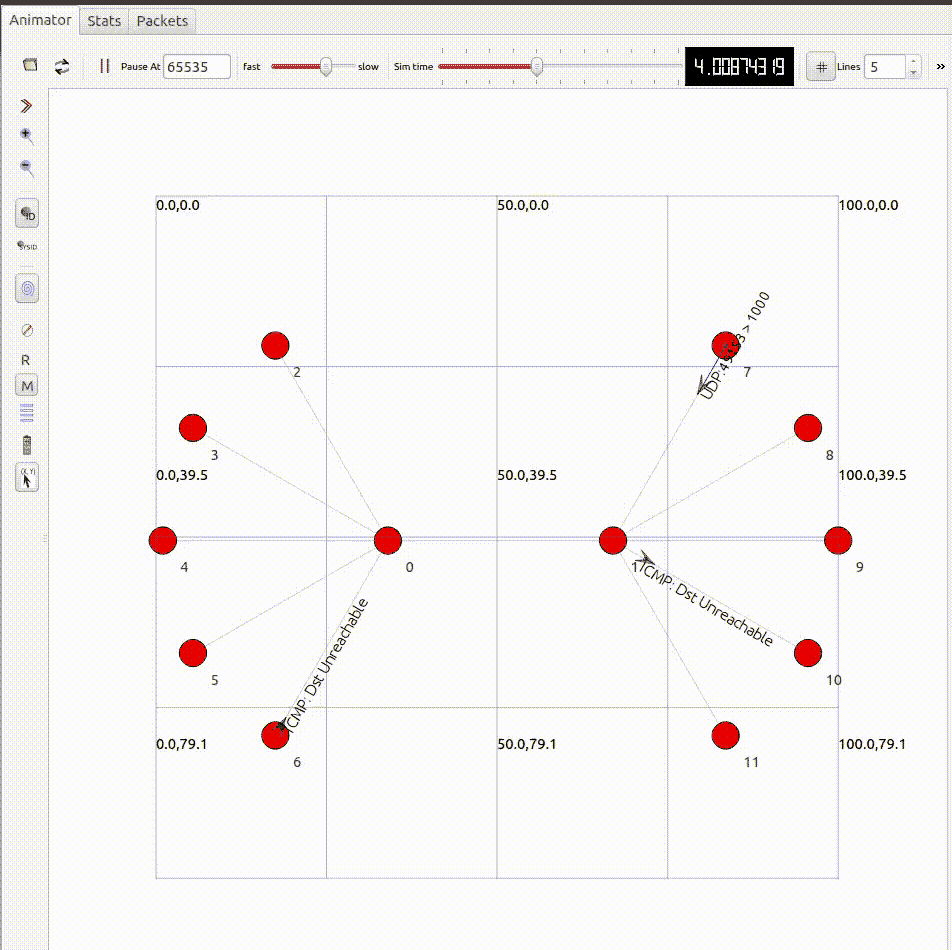952x950 pixels.
Task: Click the step-through double-chevron icon in the left toolbar
Action: pyautogui.click(x=26, y=106)
